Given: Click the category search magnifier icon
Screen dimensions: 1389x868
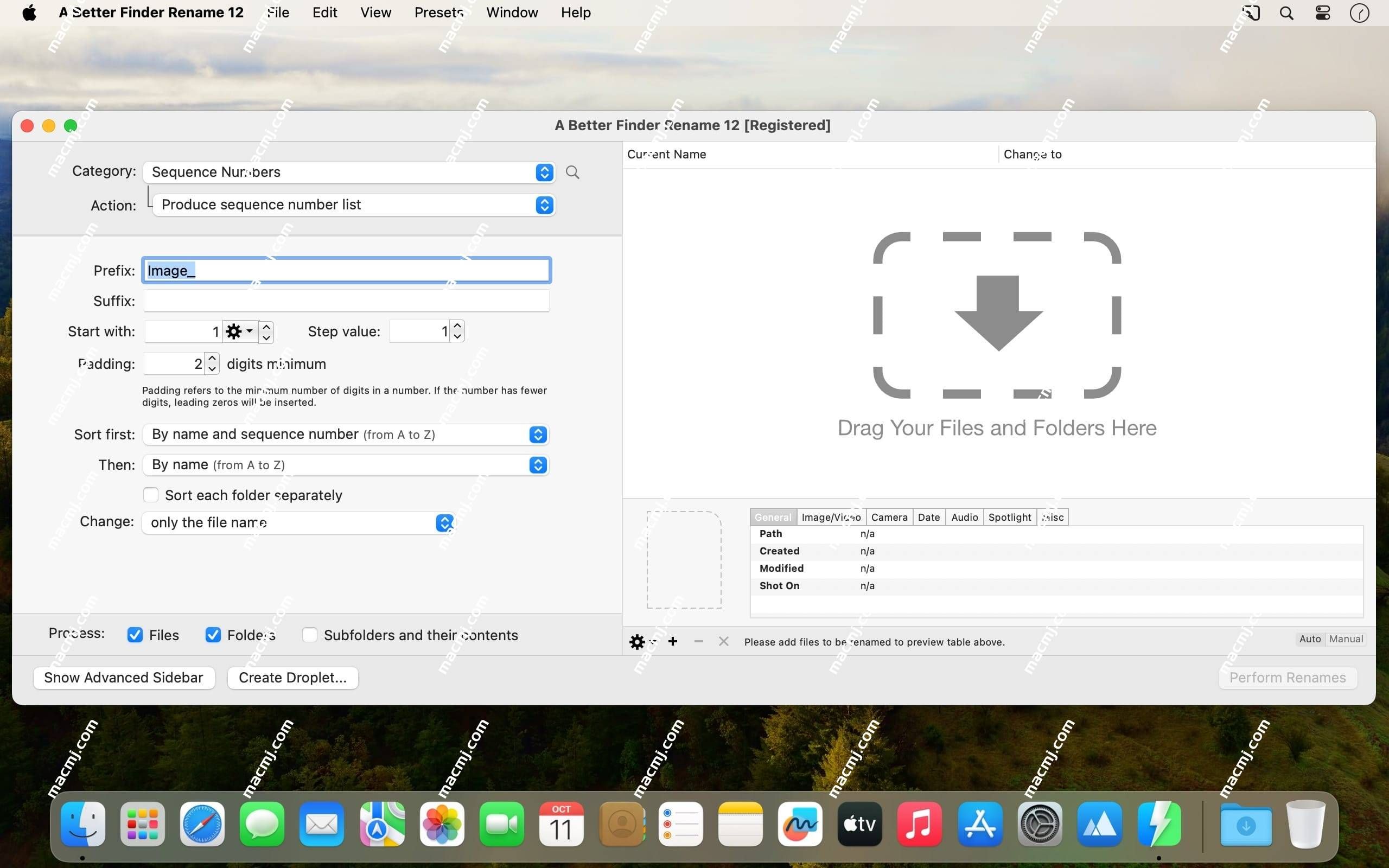Looking at the screenshot, I should (x=572, y=172).
